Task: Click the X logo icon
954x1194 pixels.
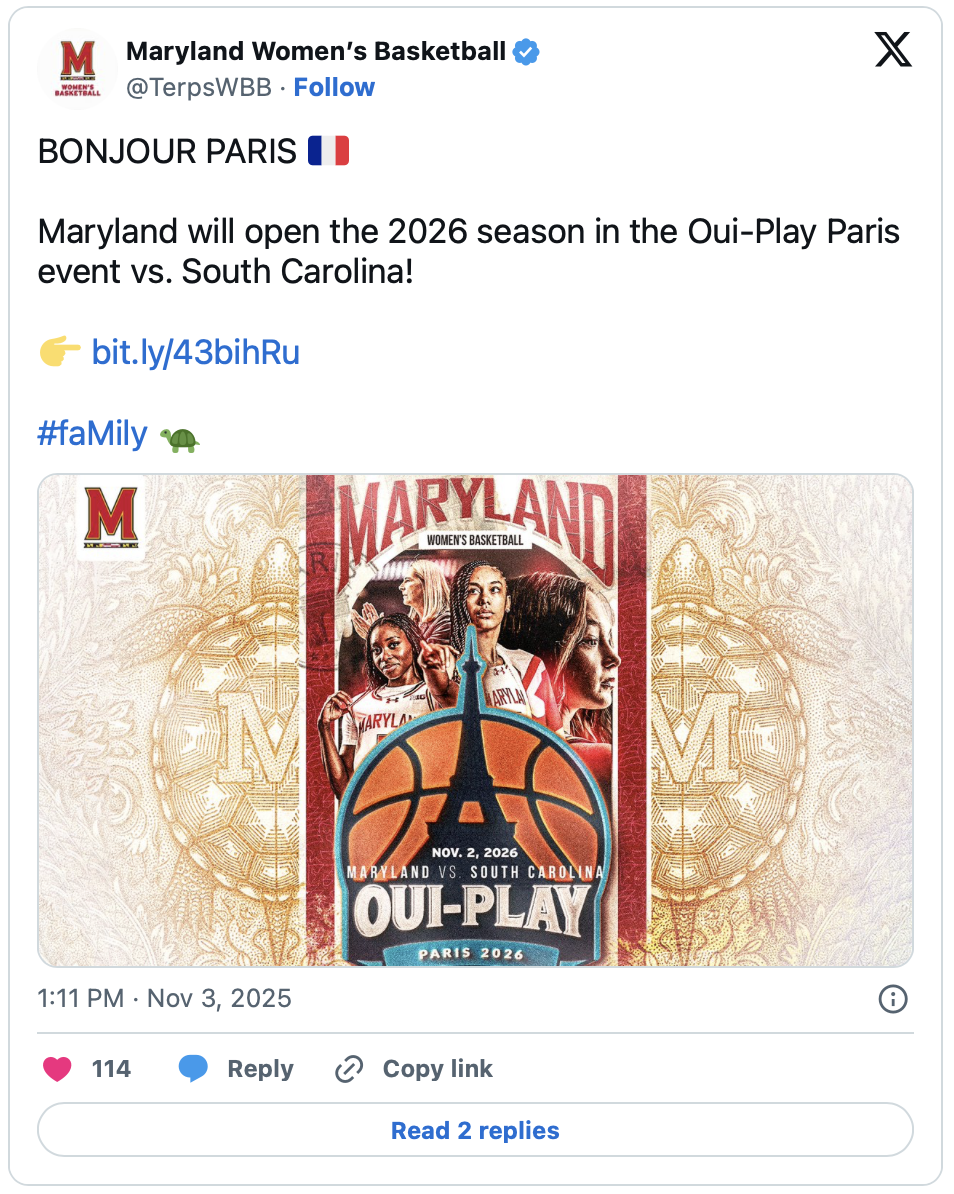Action: click(x=893, y=50)
